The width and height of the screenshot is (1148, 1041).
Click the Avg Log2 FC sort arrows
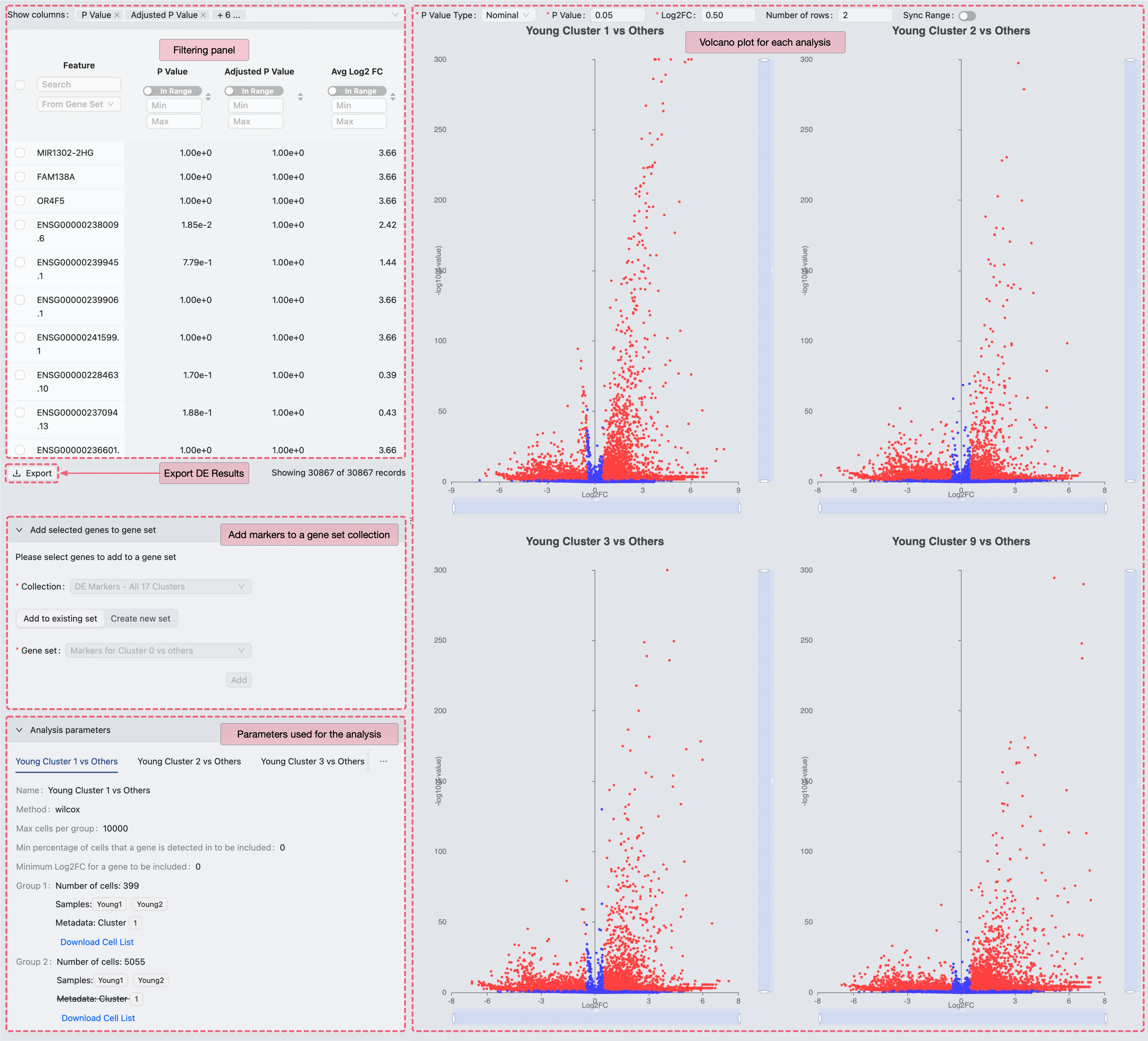393,97
